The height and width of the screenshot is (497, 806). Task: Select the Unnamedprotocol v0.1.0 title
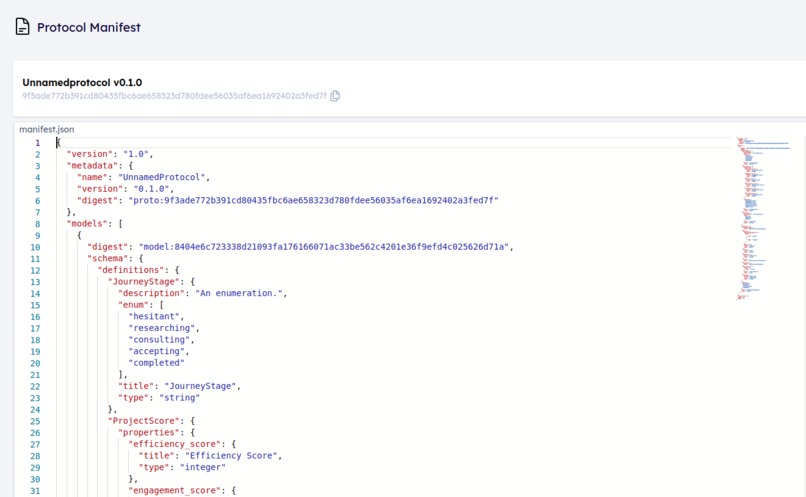(82, 82)
